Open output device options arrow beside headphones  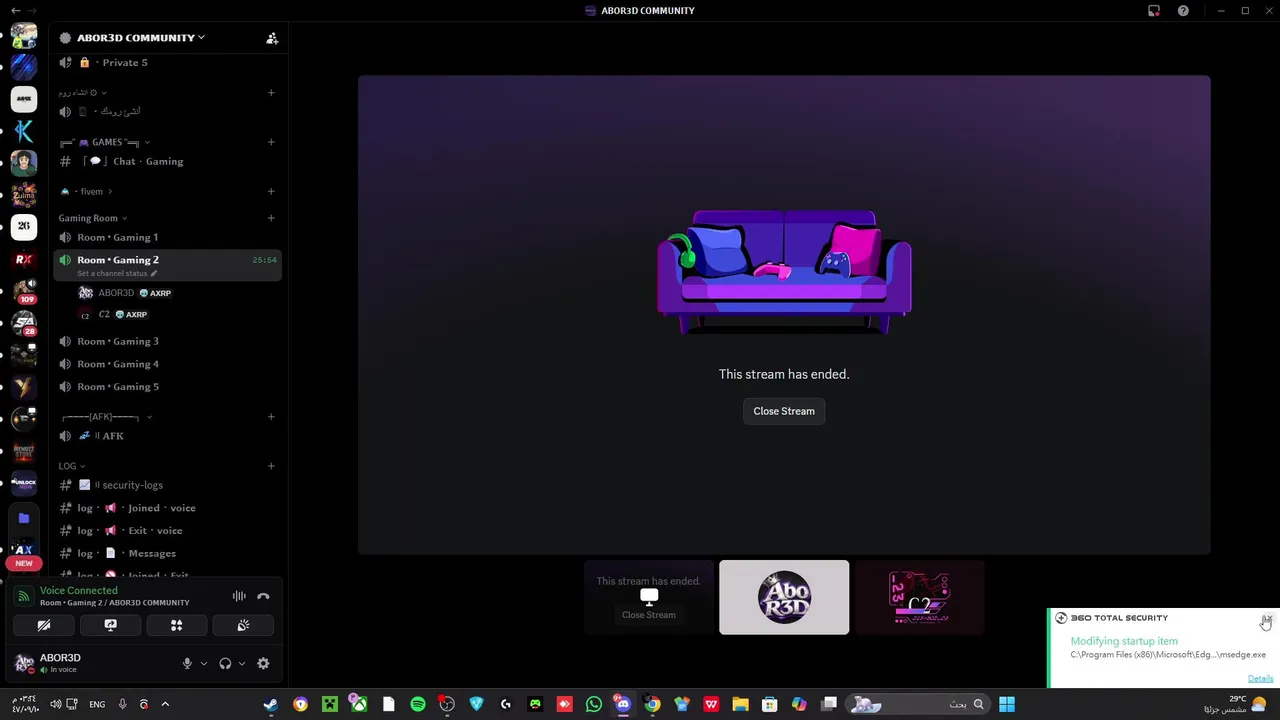pos(241,663)
